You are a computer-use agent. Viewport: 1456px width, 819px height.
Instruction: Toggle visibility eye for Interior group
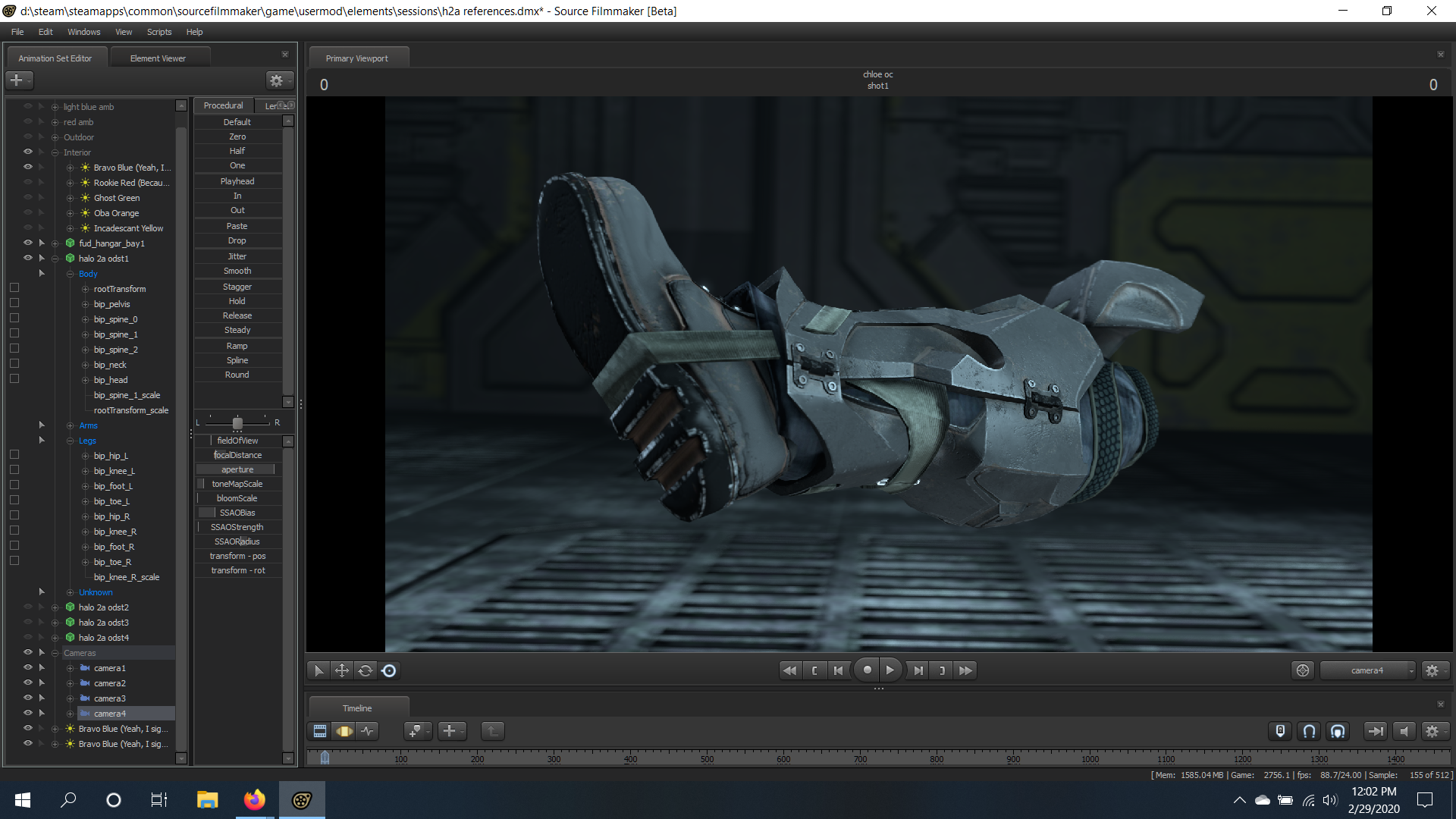28,152
